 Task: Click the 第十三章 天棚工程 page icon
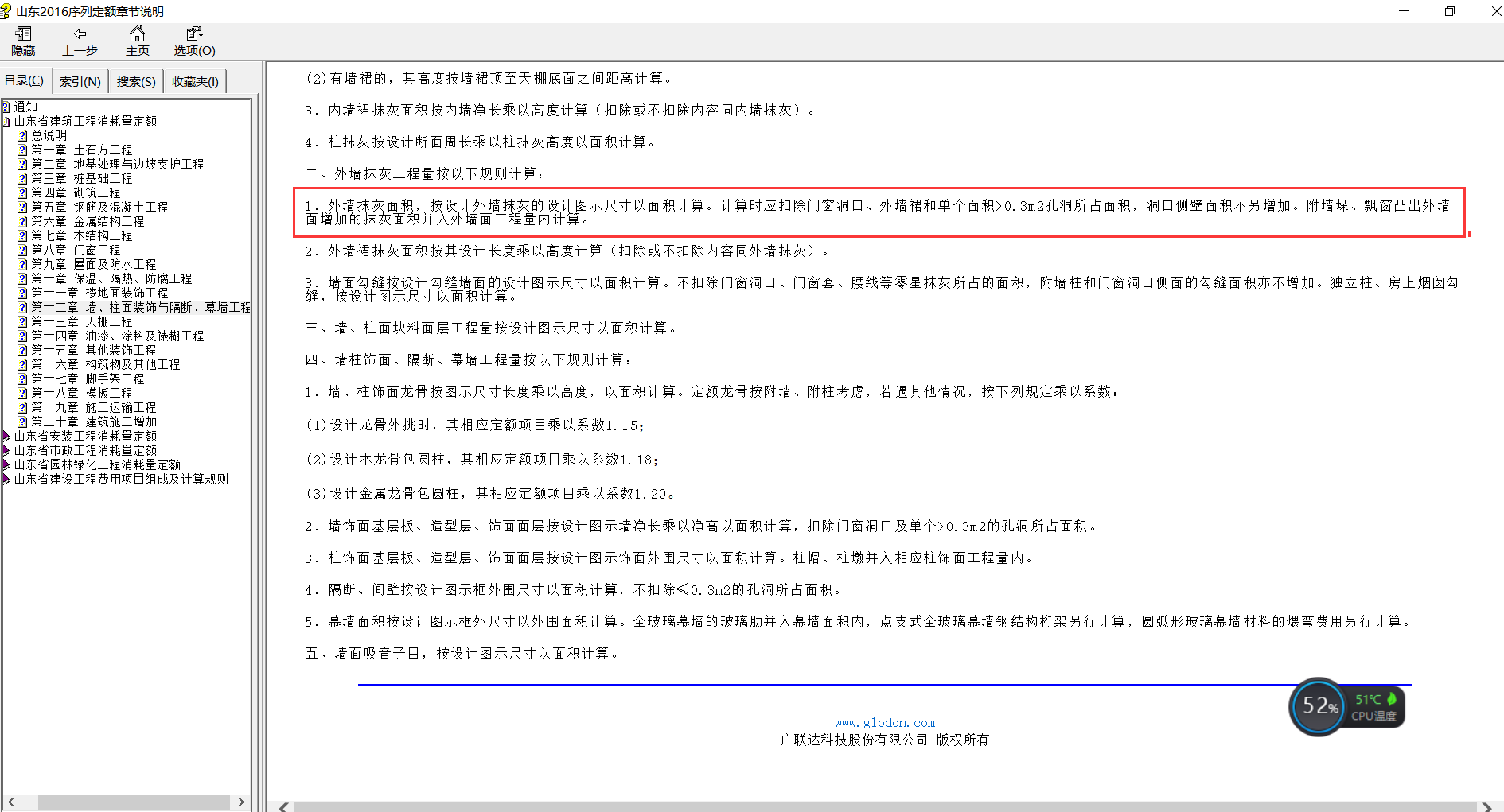pyautogui.click(x=22, y=321)
